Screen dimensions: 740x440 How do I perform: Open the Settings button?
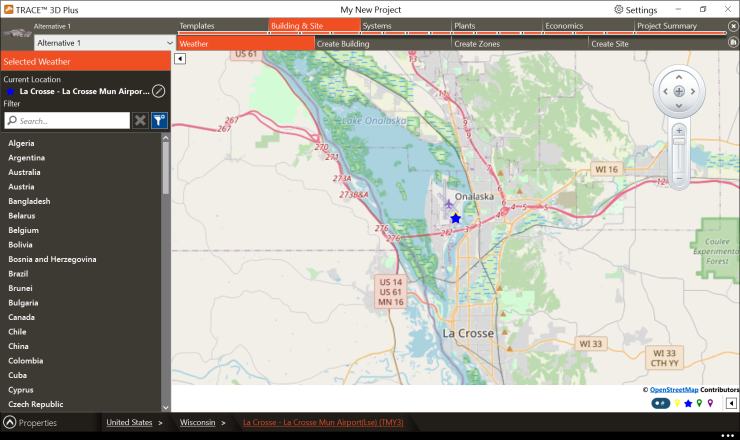point(634,9)
